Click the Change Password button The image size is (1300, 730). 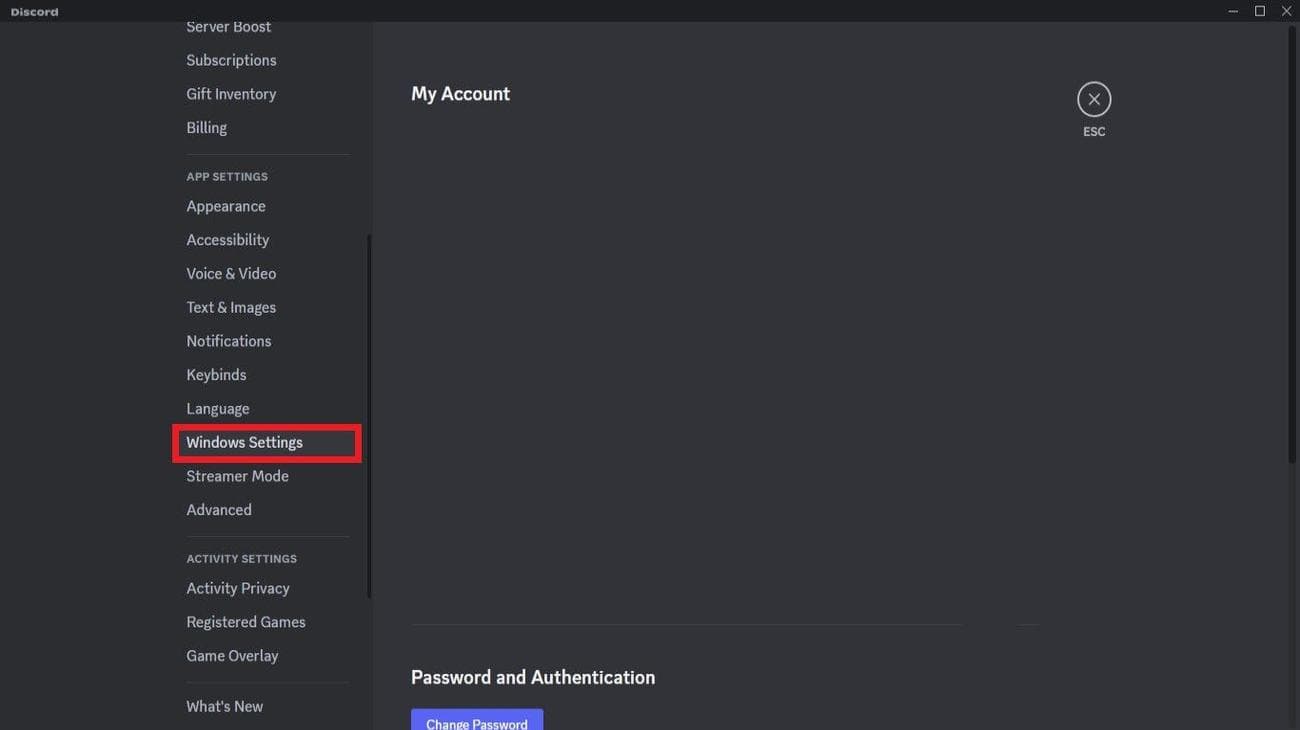click(477, 722)
